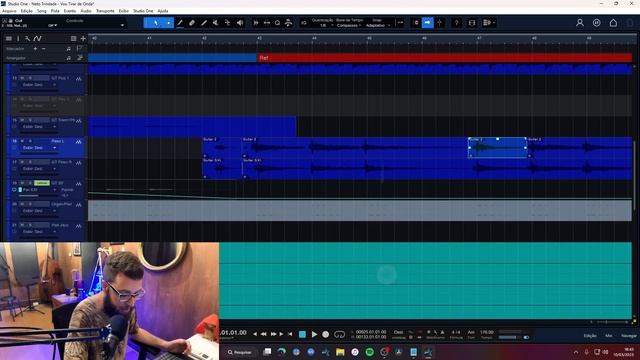
Task: Click the gray Organ/Pad instrument clip
Action: (x=360, y=211)
